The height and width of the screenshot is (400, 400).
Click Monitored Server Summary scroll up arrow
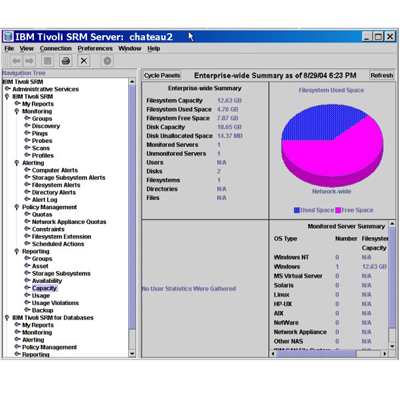coord(392,224)
